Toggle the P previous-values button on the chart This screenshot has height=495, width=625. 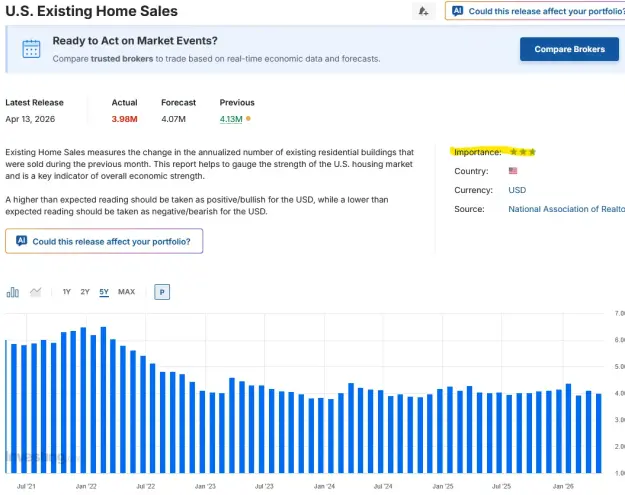pos(162,292)
